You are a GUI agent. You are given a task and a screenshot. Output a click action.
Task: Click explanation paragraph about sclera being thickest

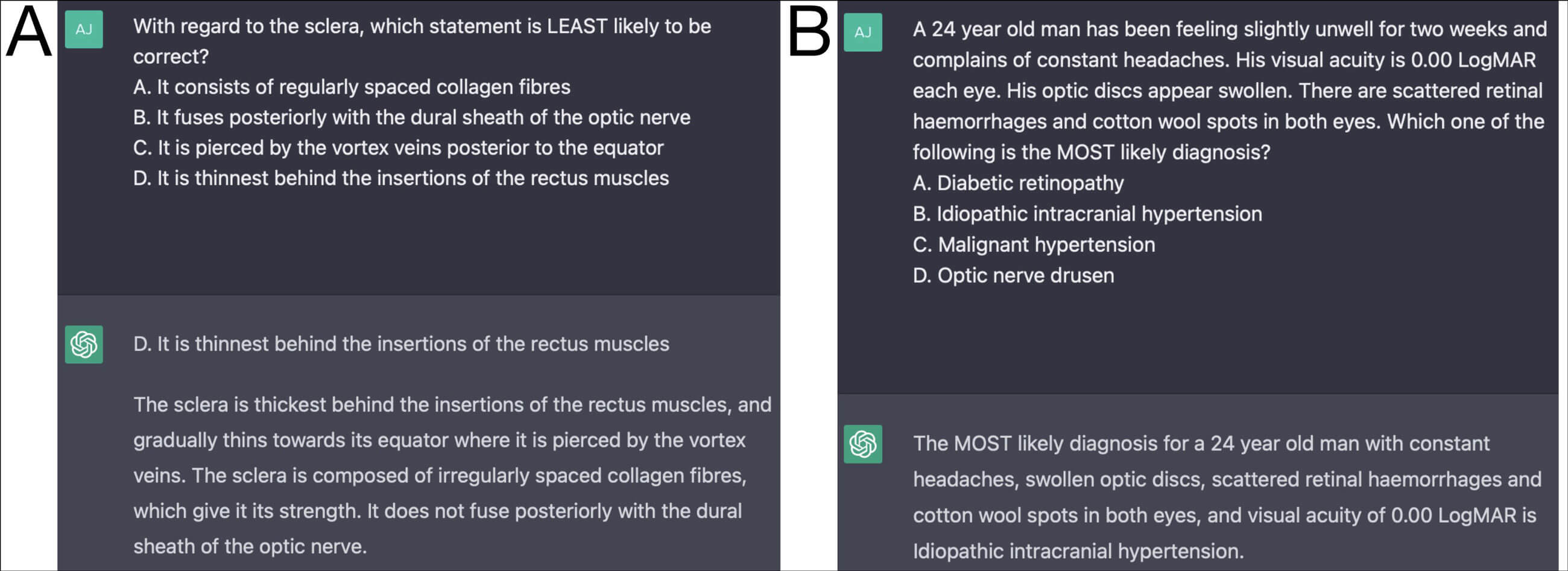pos(452,475)
